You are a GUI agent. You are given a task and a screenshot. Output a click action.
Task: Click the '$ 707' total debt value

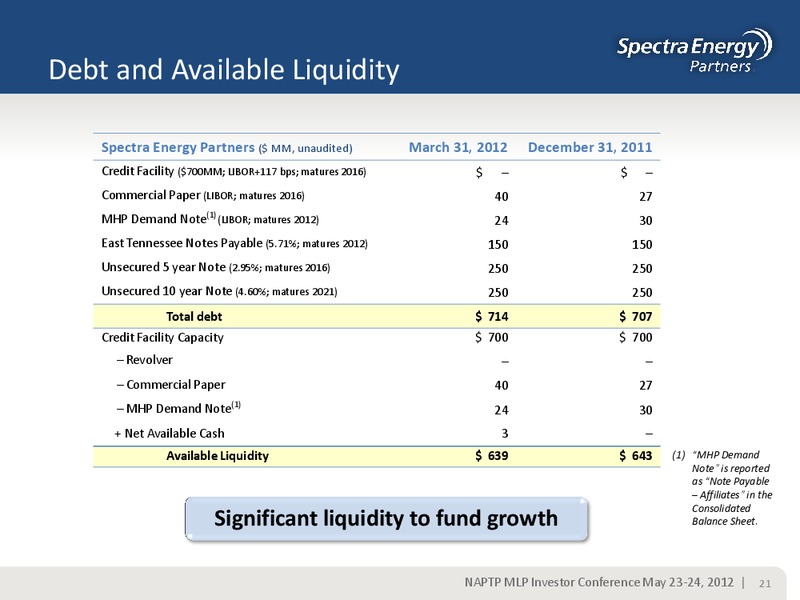pyautogui.click(x=636, y=316)
